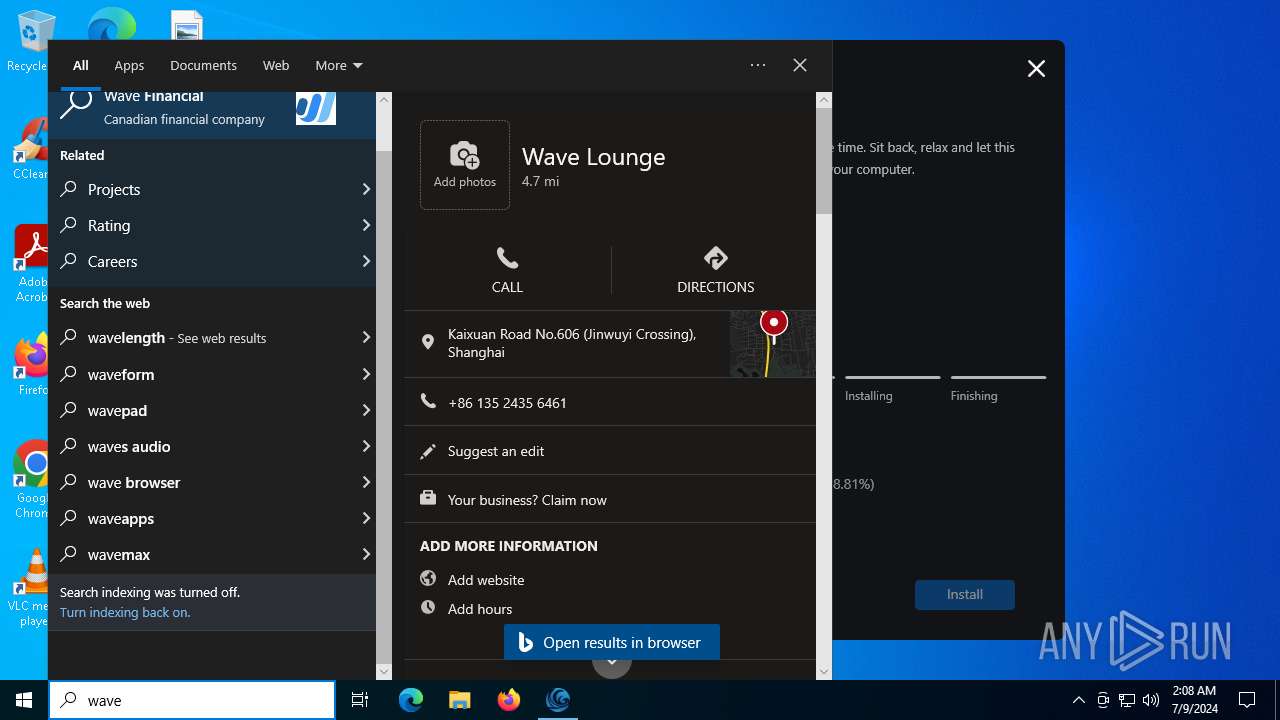Open search options ellipsis menu
Screen dimensions: 1280x720
coord(758,65)
